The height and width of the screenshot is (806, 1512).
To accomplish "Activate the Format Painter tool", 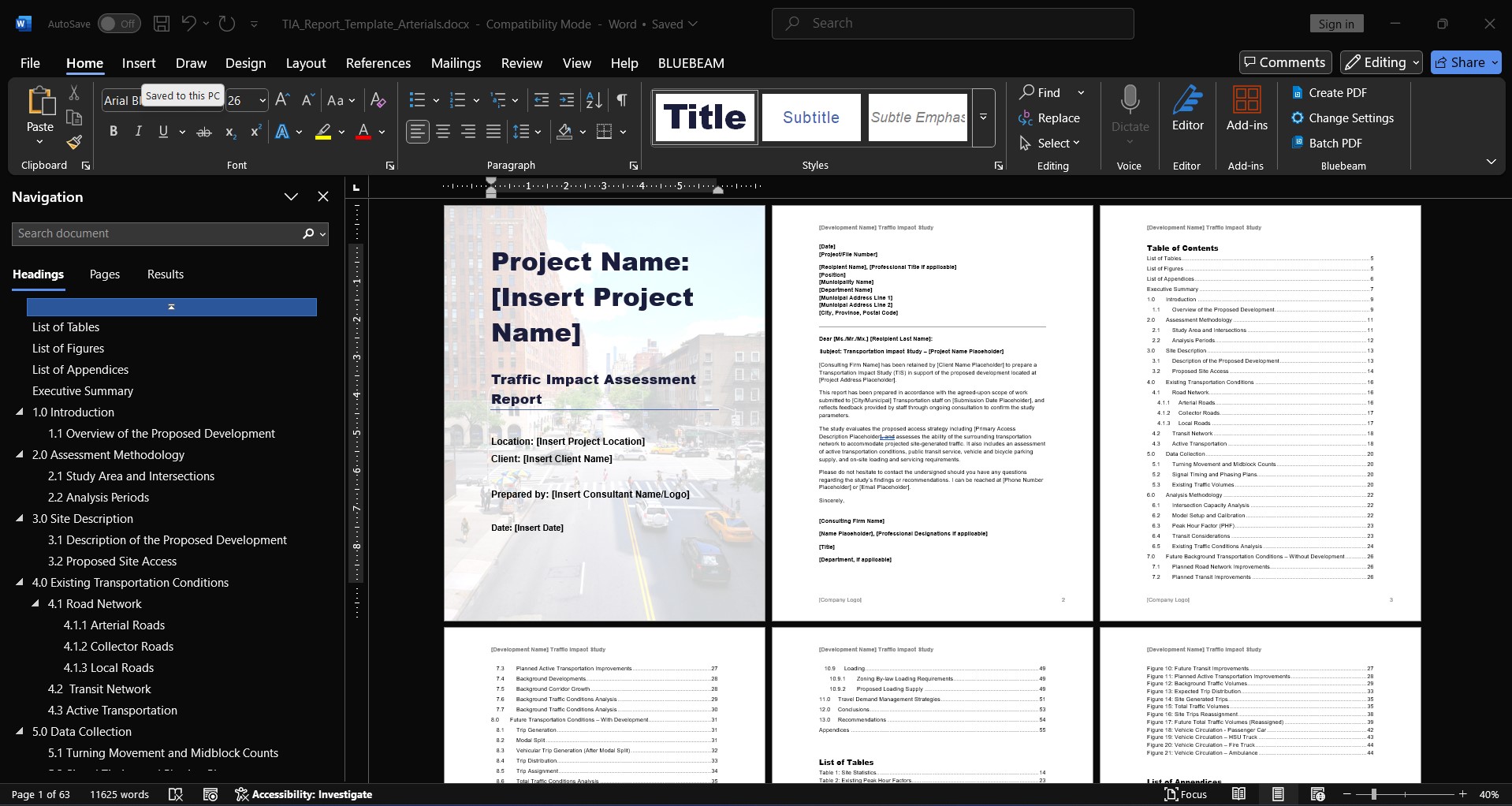I will [x=73, y=143].
